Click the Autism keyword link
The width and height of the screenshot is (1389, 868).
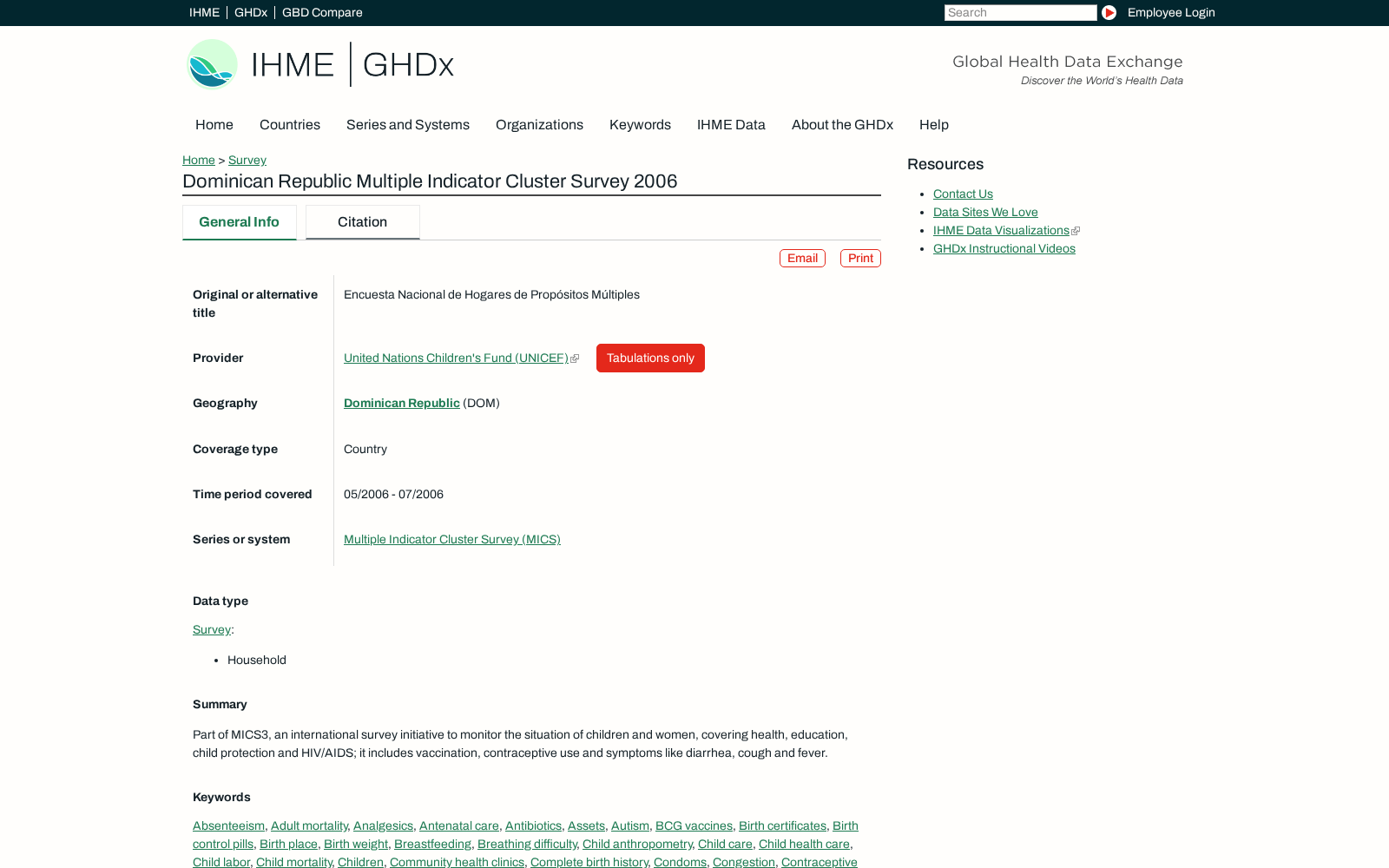click(x=630, y=825)
